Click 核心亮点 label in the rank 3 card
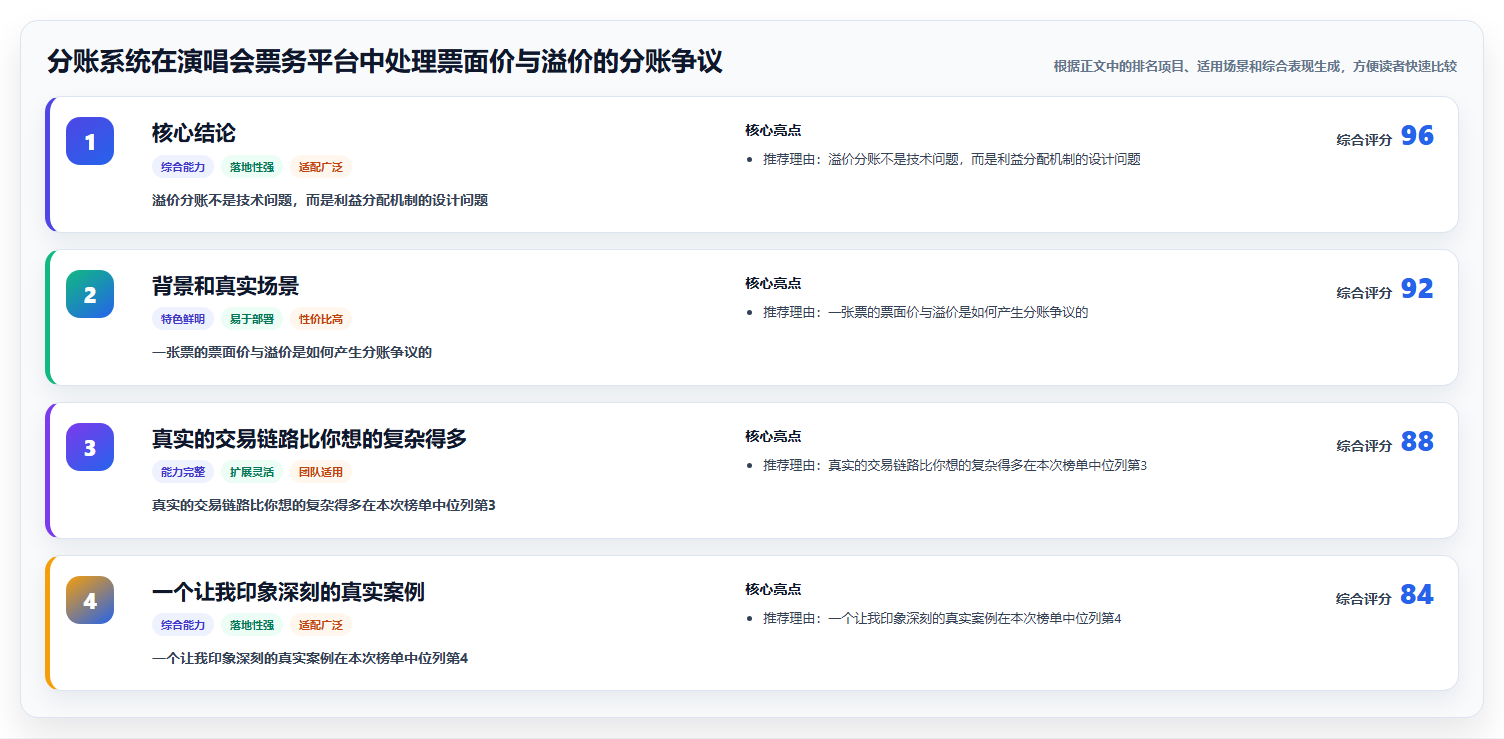1504x739 pixels. [x=773, y=436]
